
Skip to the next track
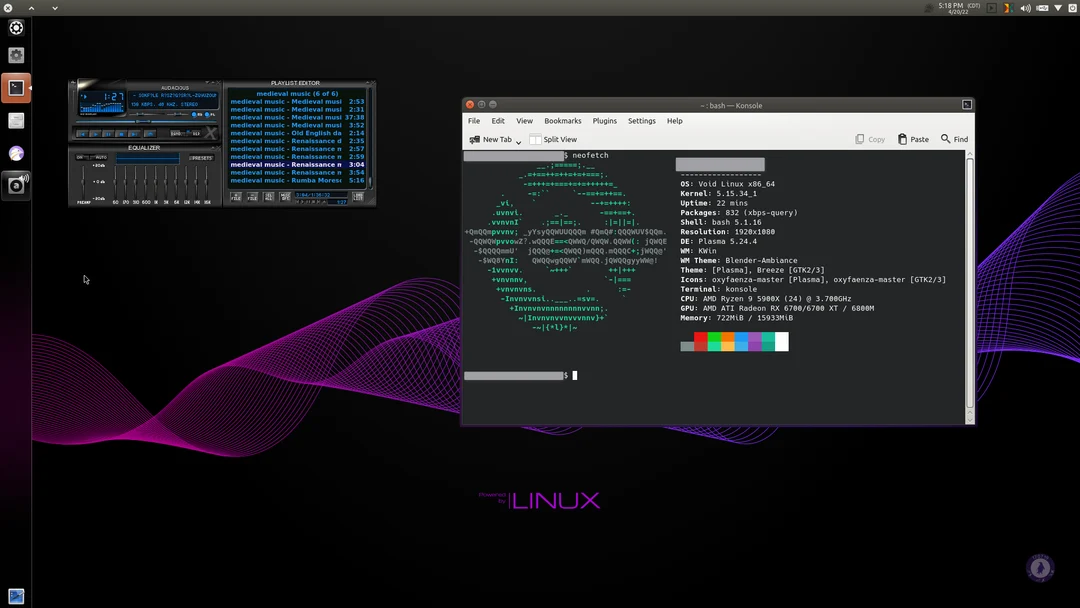click(x=134, y=134)
